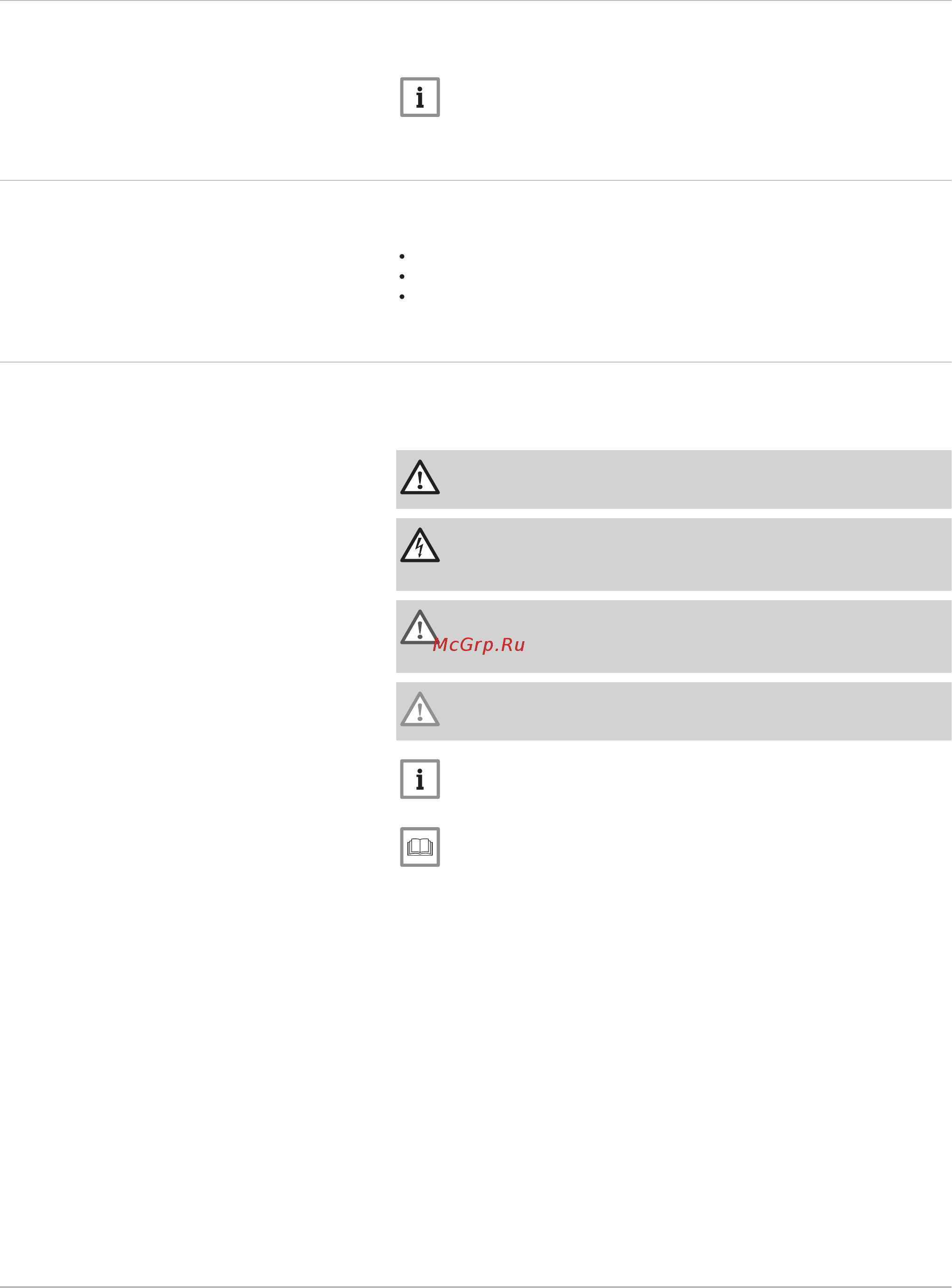Click the header line at page top
Image resolution: width=952 pixels, height=1288 pixels.
tap(476, 0)
